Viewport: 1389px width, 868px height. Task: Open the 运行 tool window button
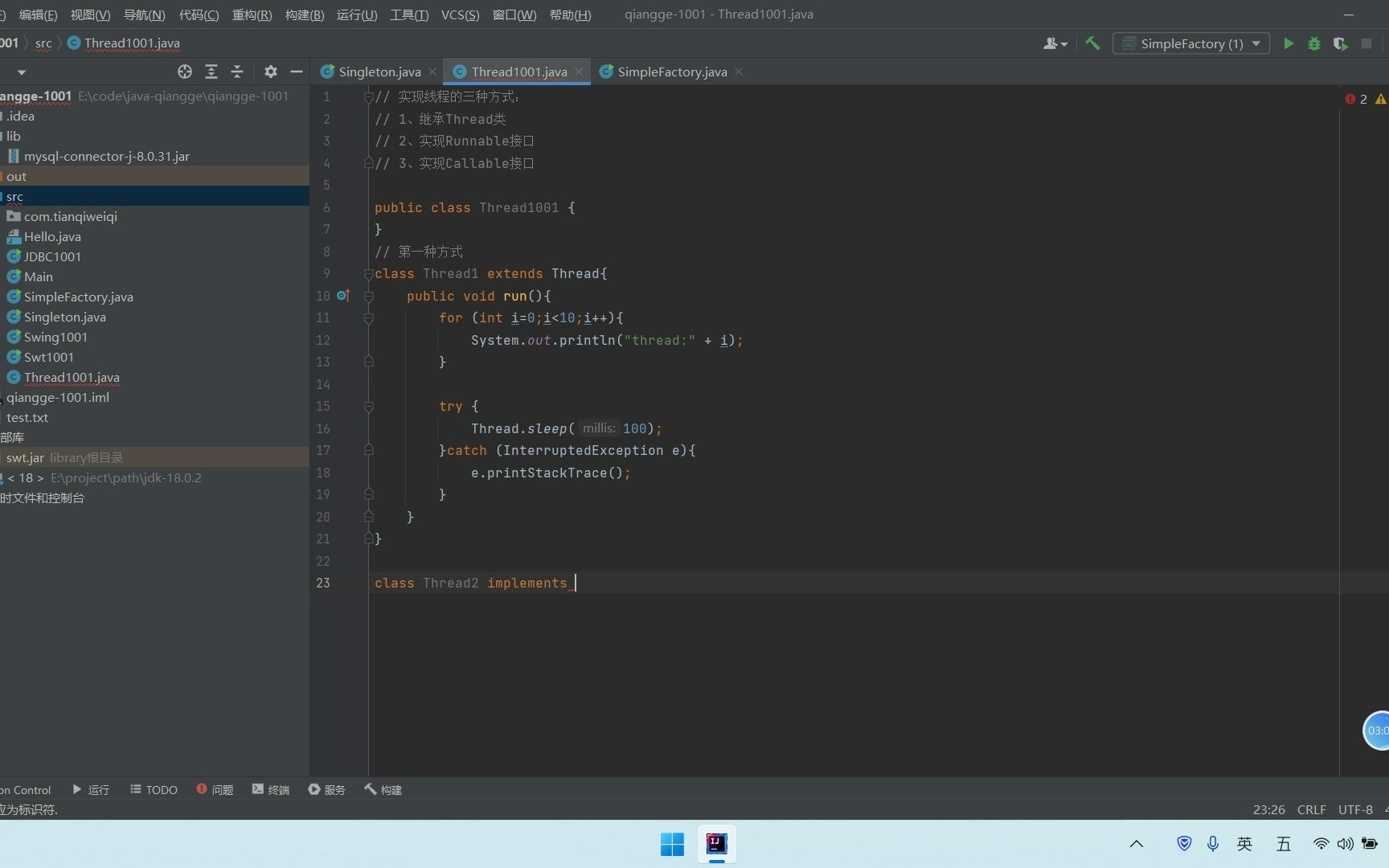(91, 790)
